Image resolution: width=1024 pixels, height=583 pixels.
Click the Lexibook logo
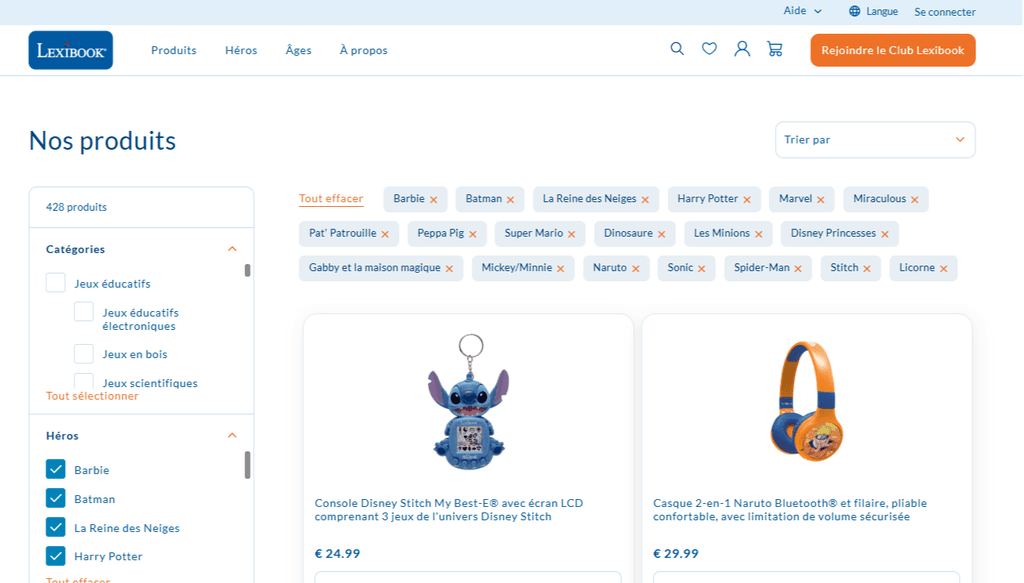(71, 50)
